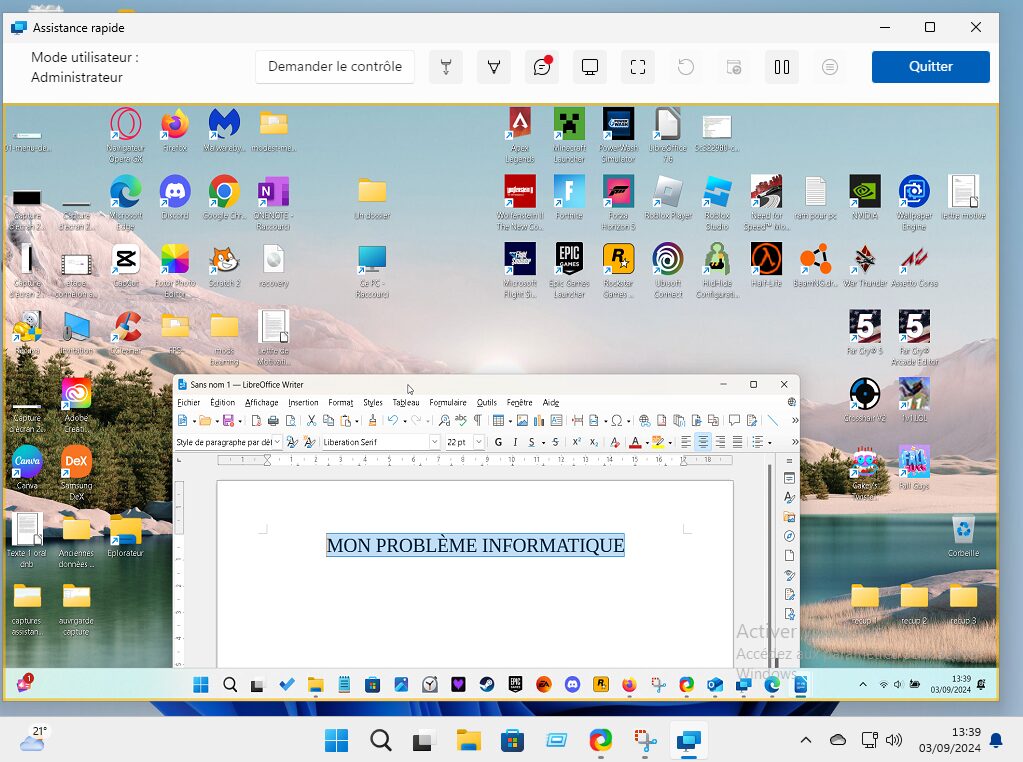
Task: Click the special character Omega icon
Action: (617, 421)
